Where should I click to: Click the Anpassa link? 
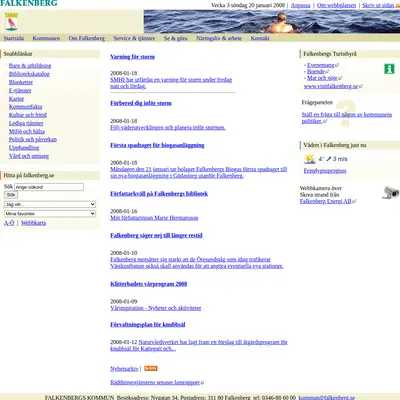300,5
